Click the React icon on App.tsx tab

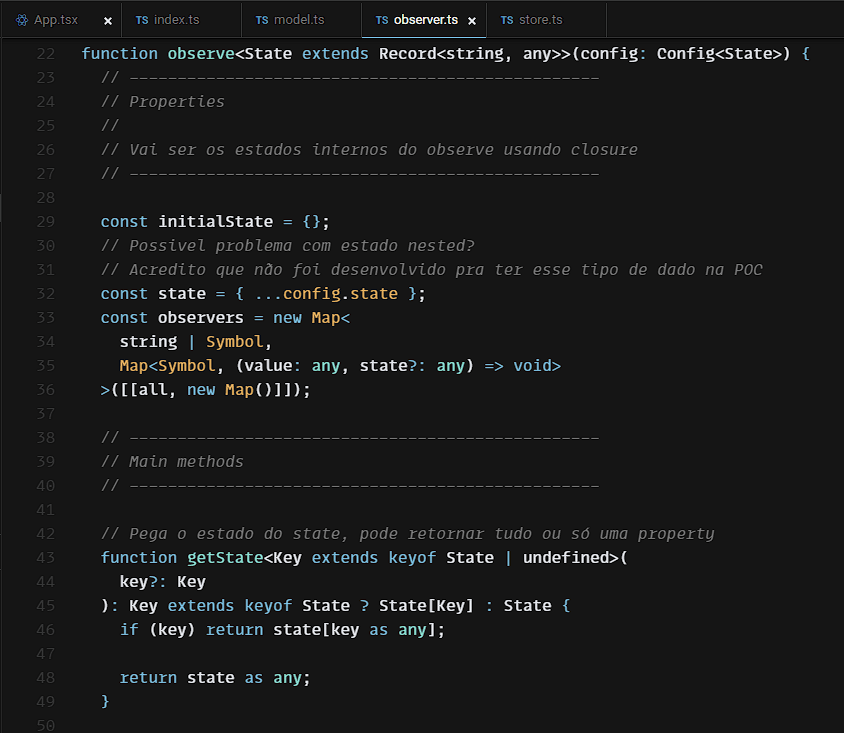[22, 20]
